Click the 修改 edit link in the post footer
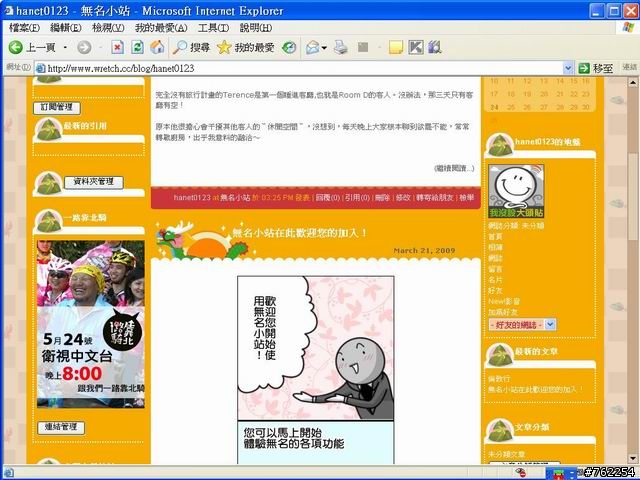This screenshot has width=640, height=480. click(403, 198)
